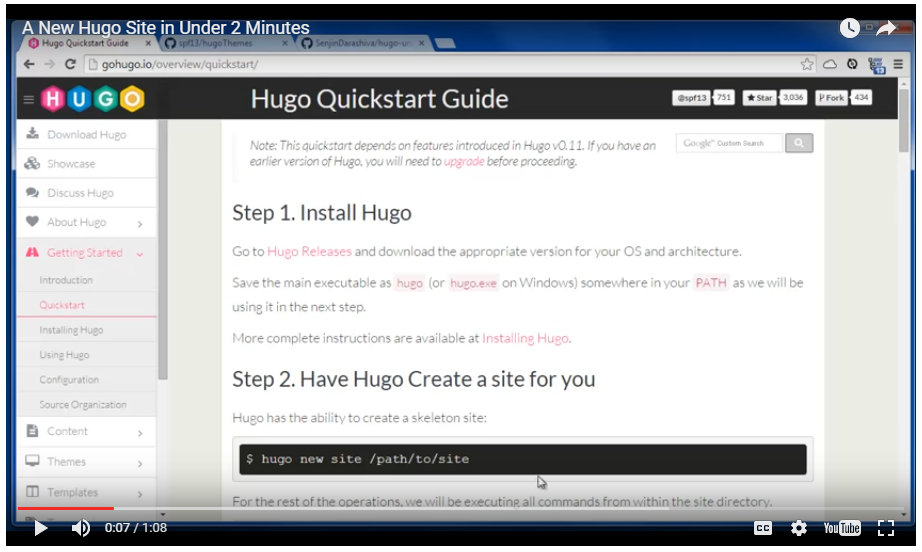Close the Hugo Quickstart Guide tab
Screen dimensions: 922x552
[x=148, y=44]
